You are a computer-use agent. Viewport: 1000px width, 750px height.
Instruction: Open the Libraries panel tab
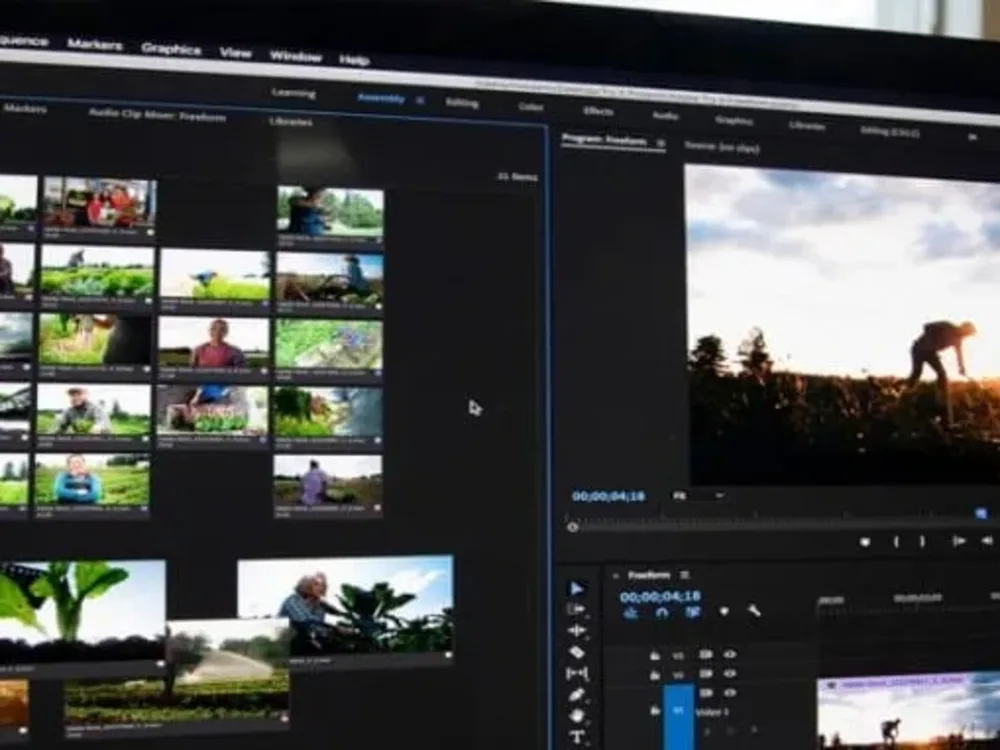pyautogui.click(x=290, y=121)
